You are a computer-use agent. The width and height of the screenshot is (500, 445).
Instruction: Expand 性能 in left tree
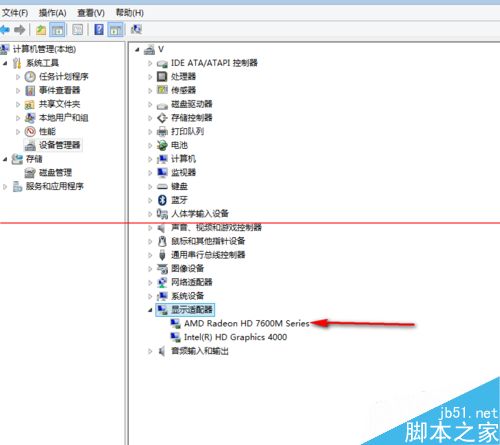[18, 132]
